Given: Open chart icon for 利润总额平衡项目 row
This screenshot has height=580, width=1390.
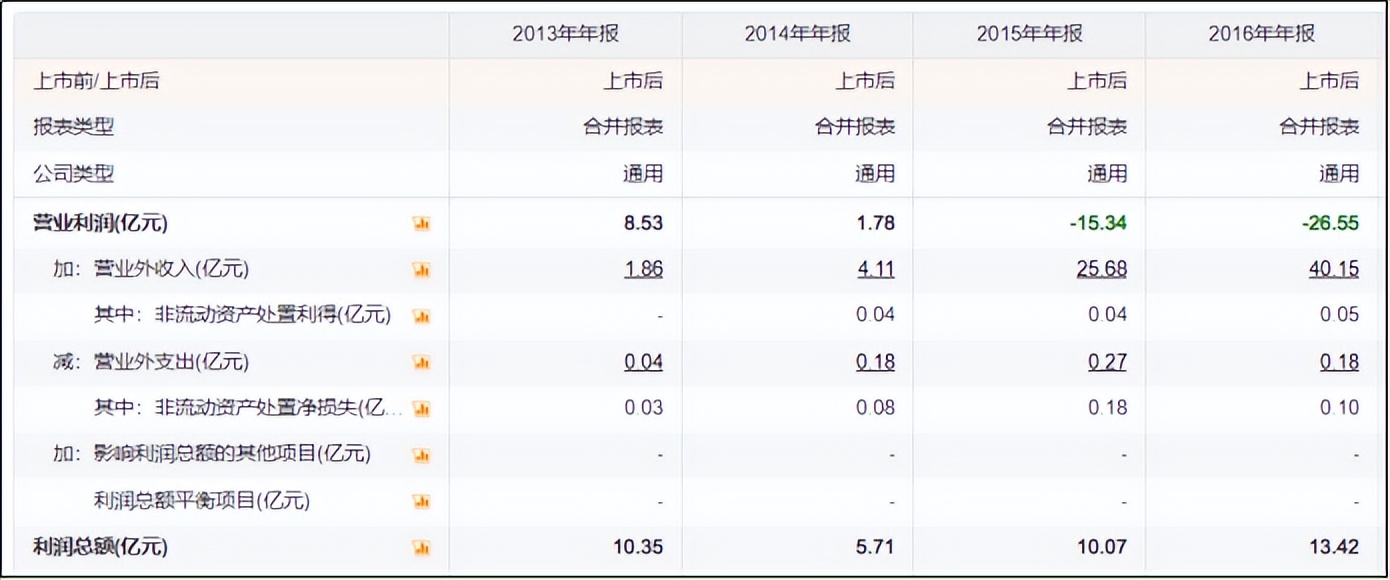Looking at the screenshot, I should click(x=421, y=501).
